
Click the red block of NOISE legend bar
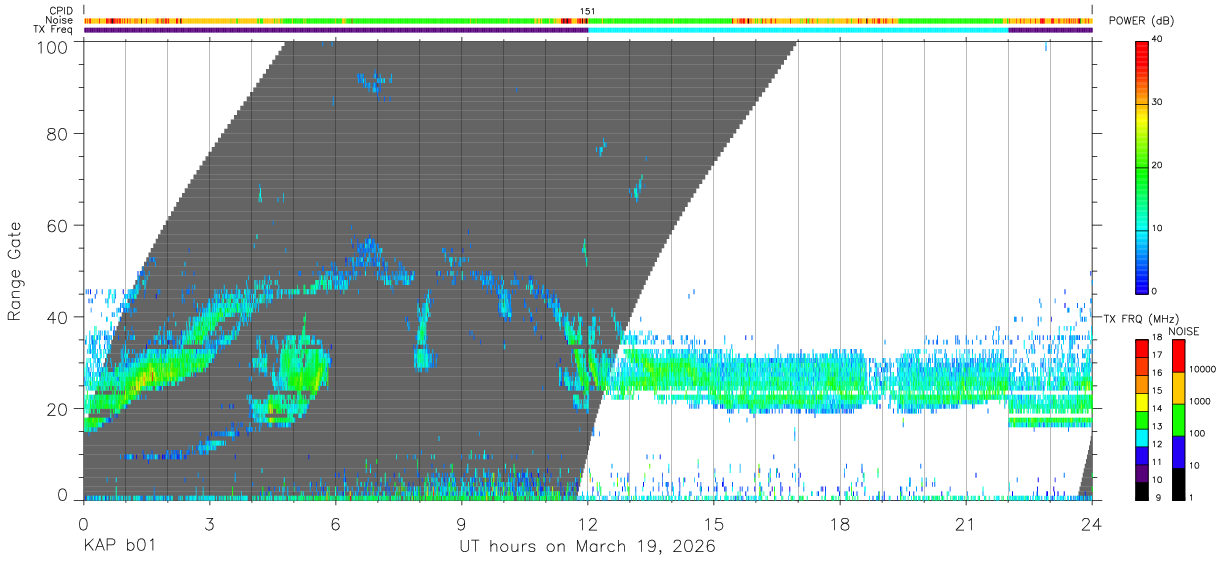1178,356
